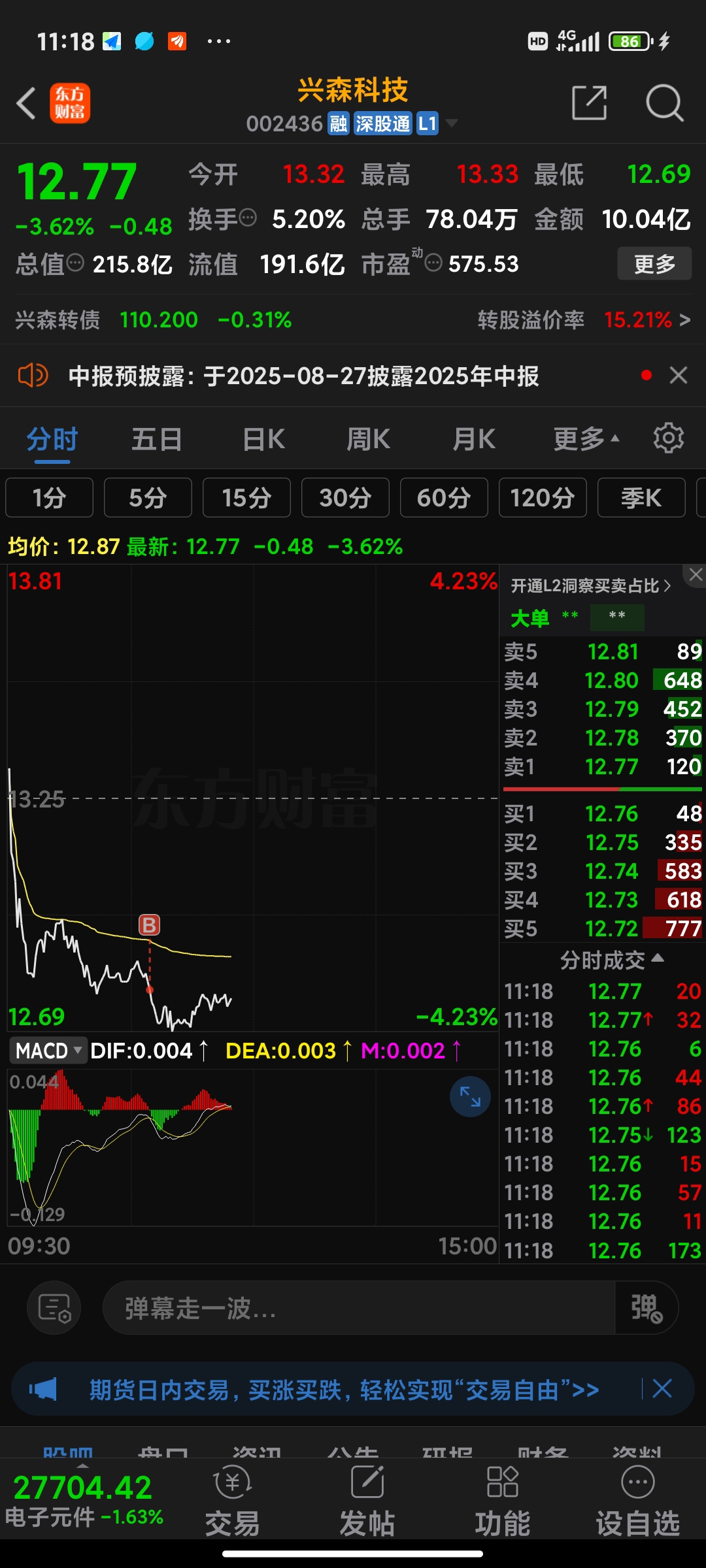Image resolution: width=706 pixels, height=1568 pixels.
Task: Switch to 五日 tab
Action: [x=157, y=438]
